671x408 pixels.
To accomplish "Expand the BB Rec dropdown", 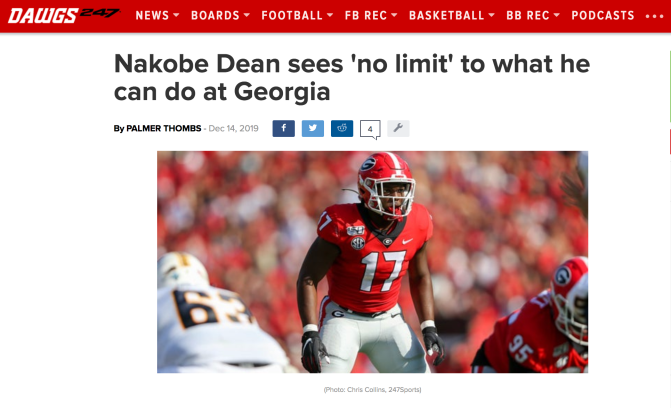I will [533, 15].
